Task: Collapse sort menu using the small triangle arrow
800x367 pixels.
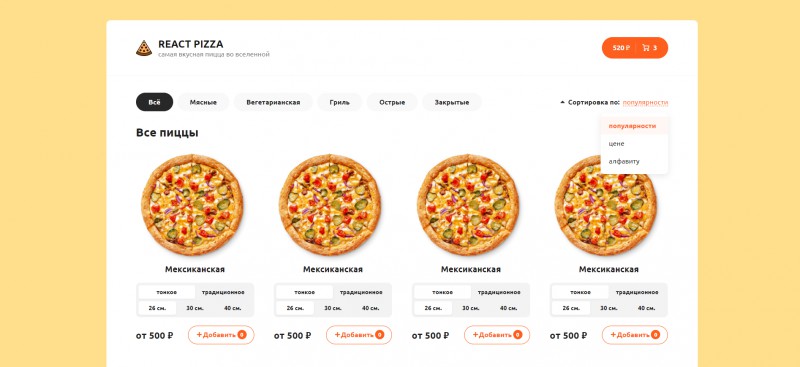Action: [562, 102]
